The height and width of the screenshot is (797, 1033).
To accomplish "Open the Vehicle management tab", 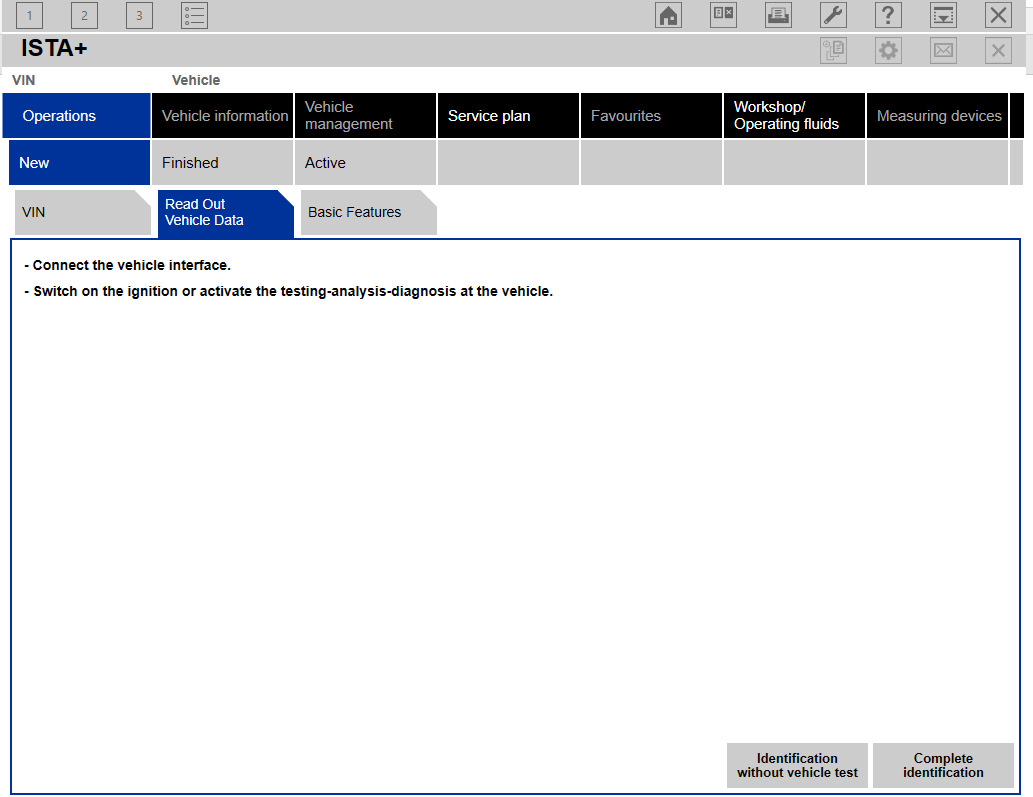I will pos(366,116).
